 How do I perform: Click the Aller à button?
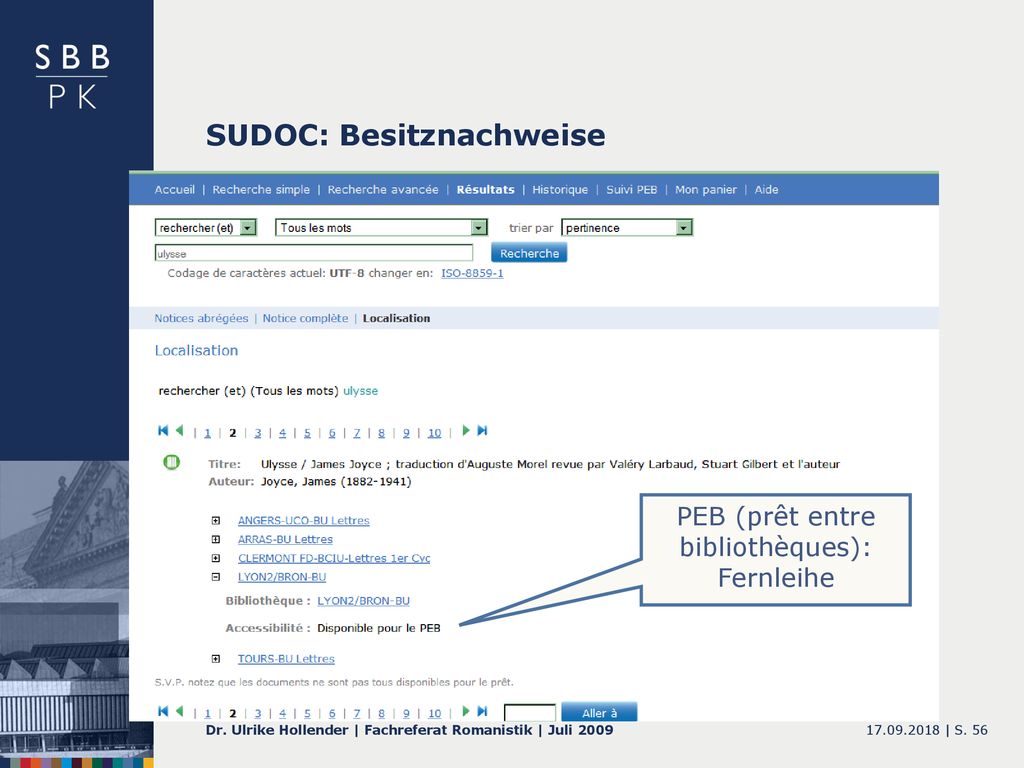pyautogui.click(x=599, y=712)
